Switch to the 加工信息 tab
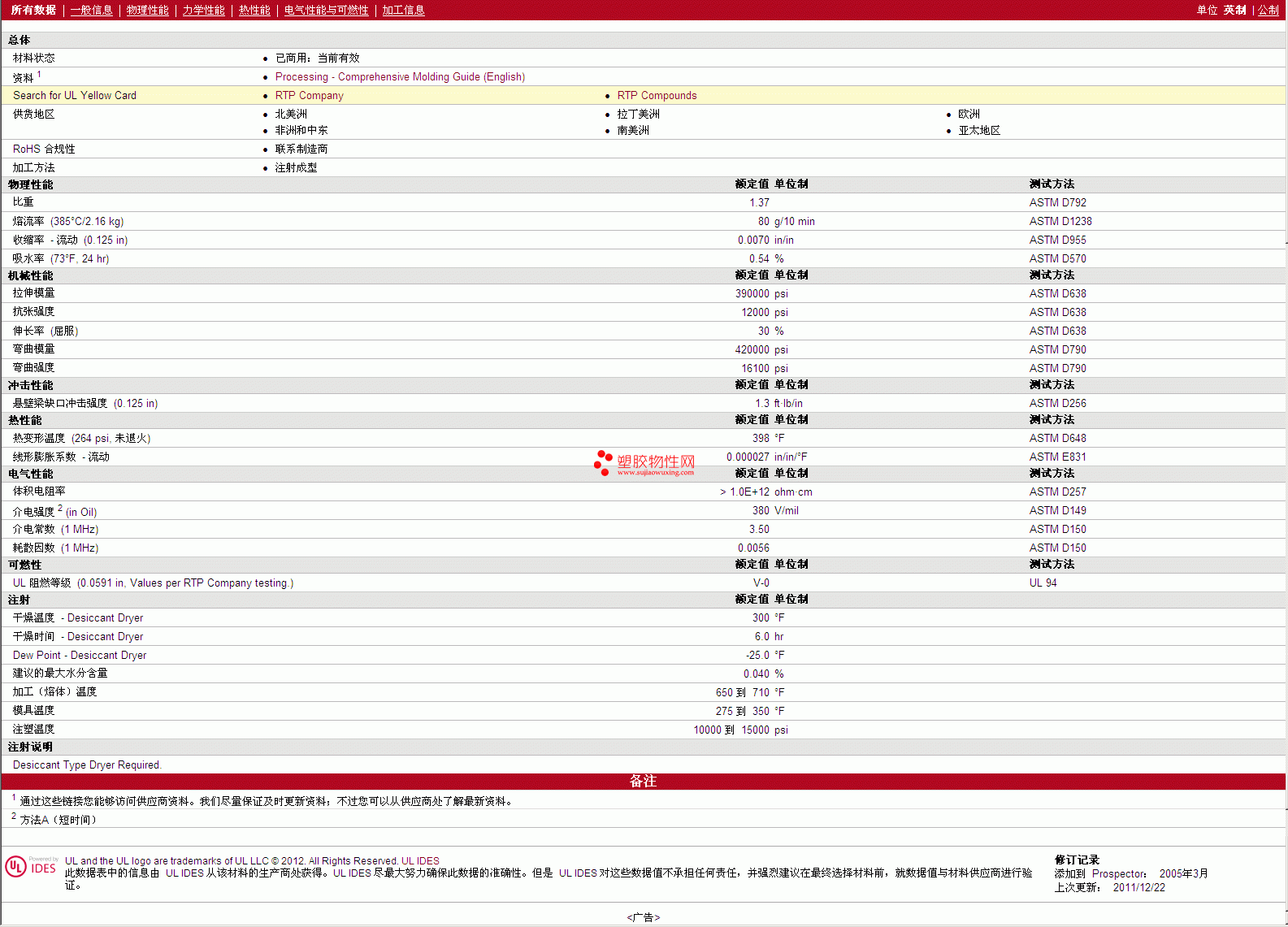This screenshot has width=1288, height=927. (x=403, y=10)
